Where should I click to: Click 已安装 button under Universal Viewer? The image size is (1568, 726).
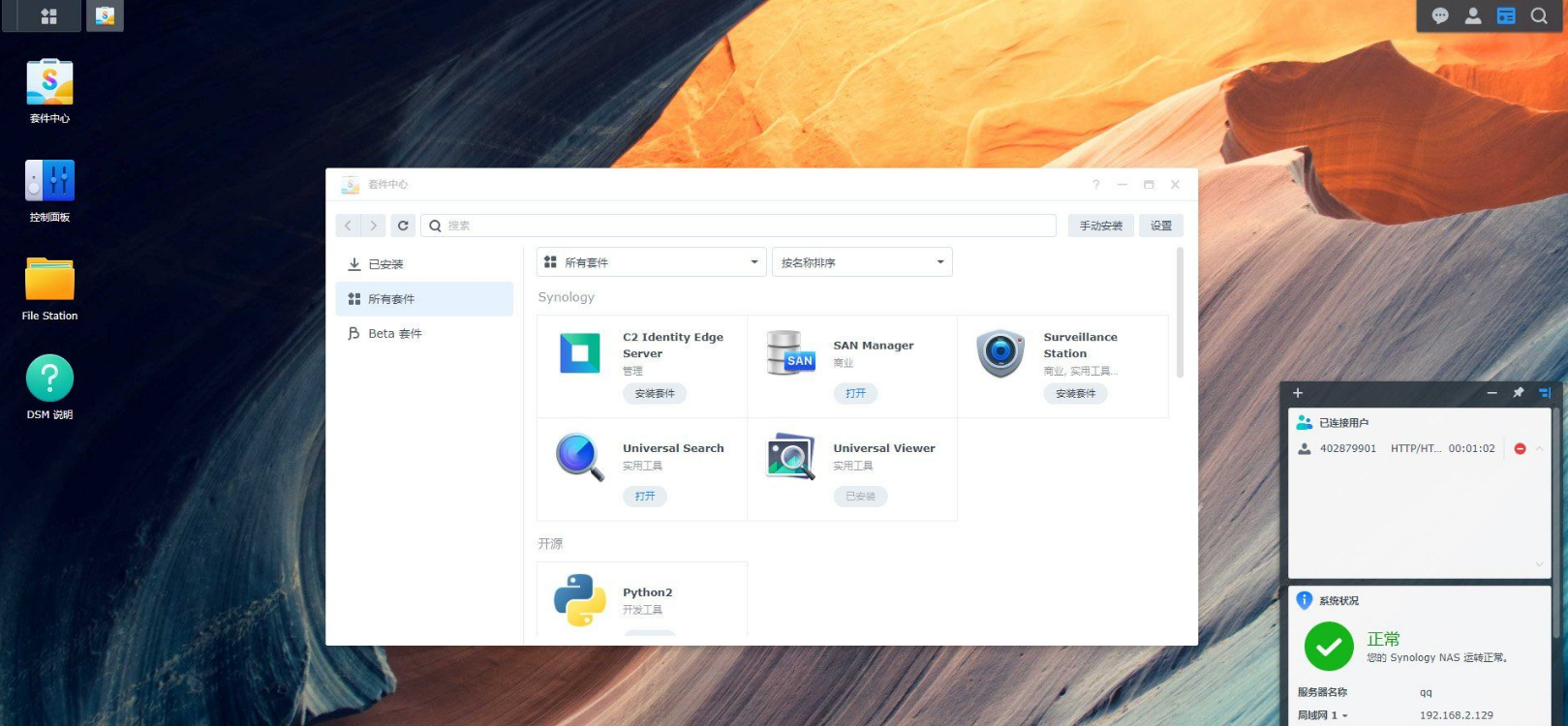860,497
